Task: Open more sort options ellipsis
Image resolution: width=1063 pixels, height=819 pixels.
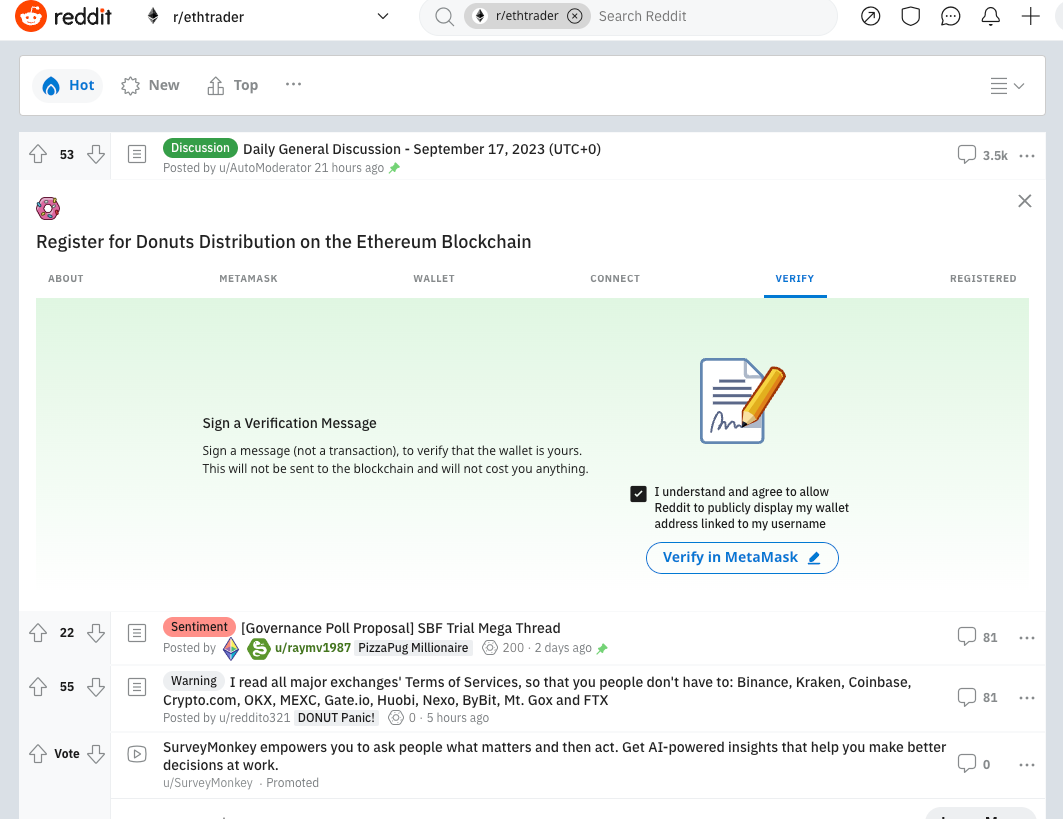Action: coord(293,84)
